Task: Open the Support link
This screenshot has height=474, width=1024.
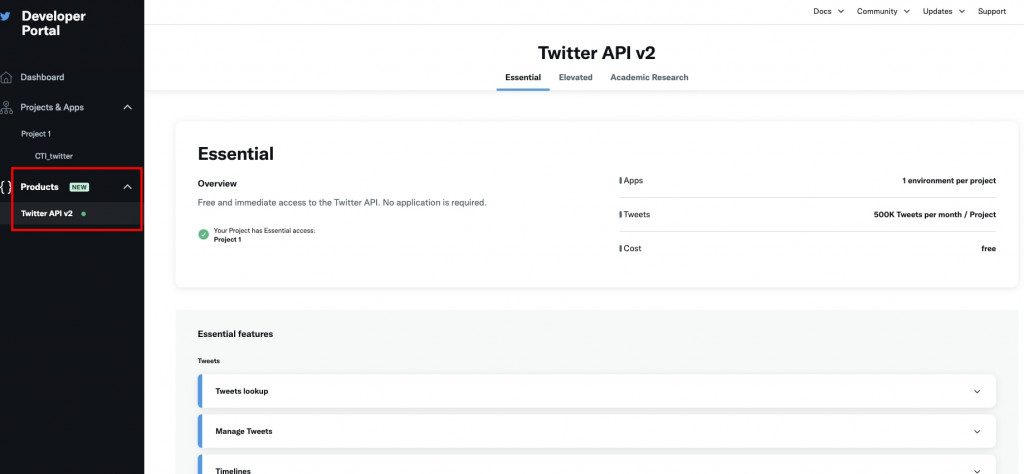Action: 992,11
